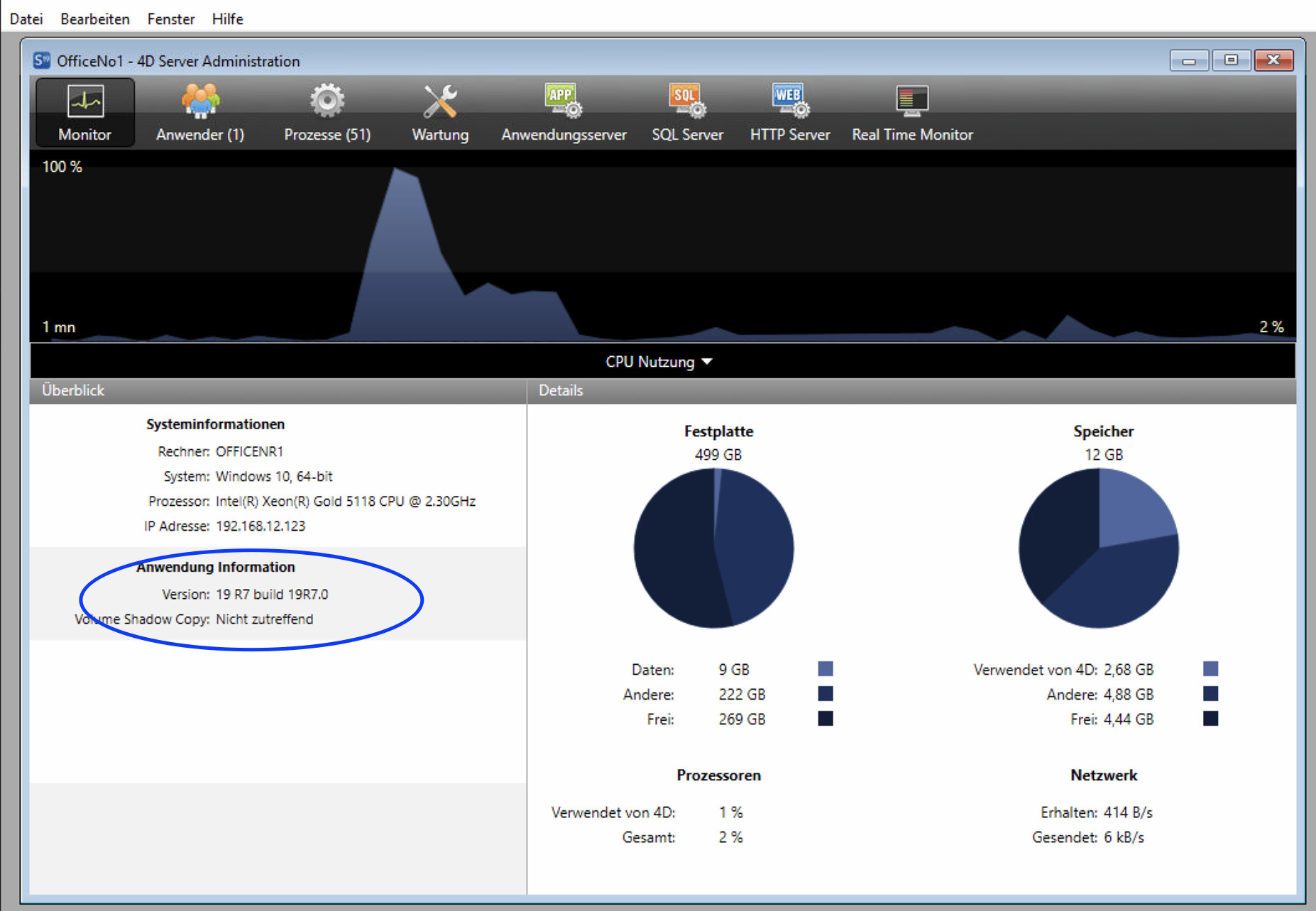1316x911 pixels.
Task: Click the CPU usage graph area
Action: (662, 247)
